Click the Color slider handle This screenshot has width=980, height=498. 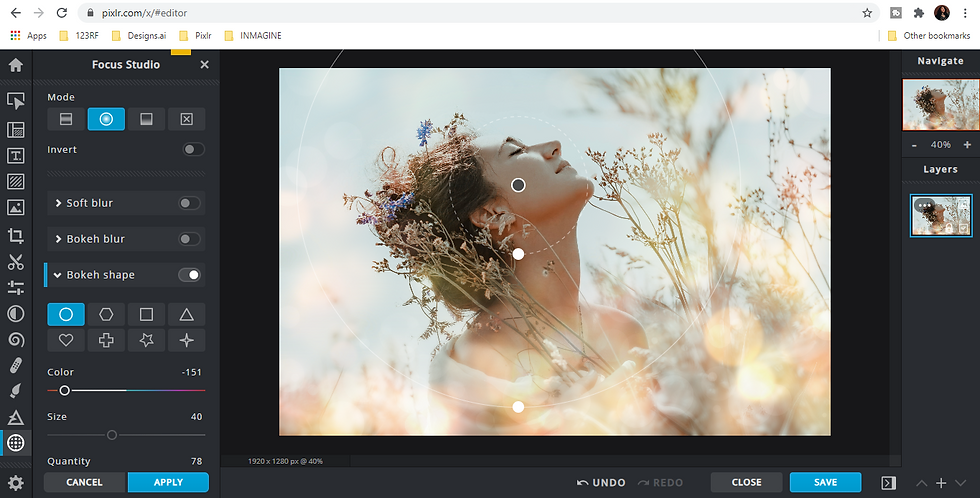[x=64, y=391]
